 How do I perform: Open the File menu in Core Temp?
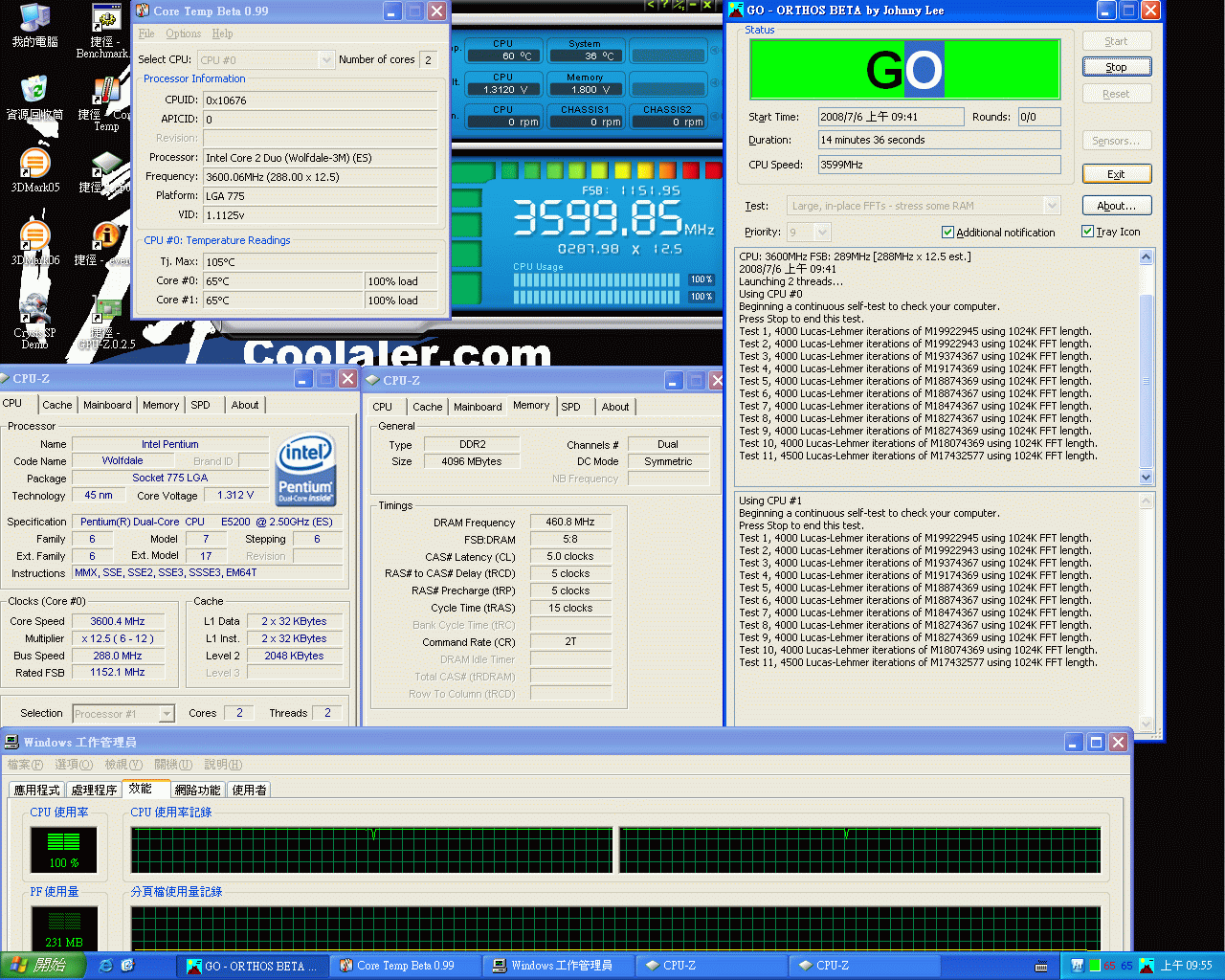[x=146, y=33]
